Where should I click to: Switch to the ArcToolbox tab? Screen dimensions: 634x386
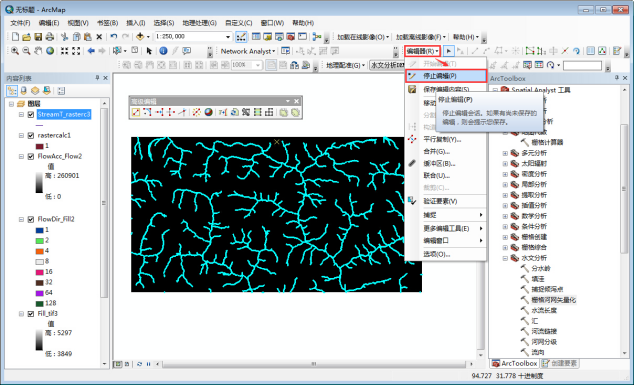(x=515, y=363)
